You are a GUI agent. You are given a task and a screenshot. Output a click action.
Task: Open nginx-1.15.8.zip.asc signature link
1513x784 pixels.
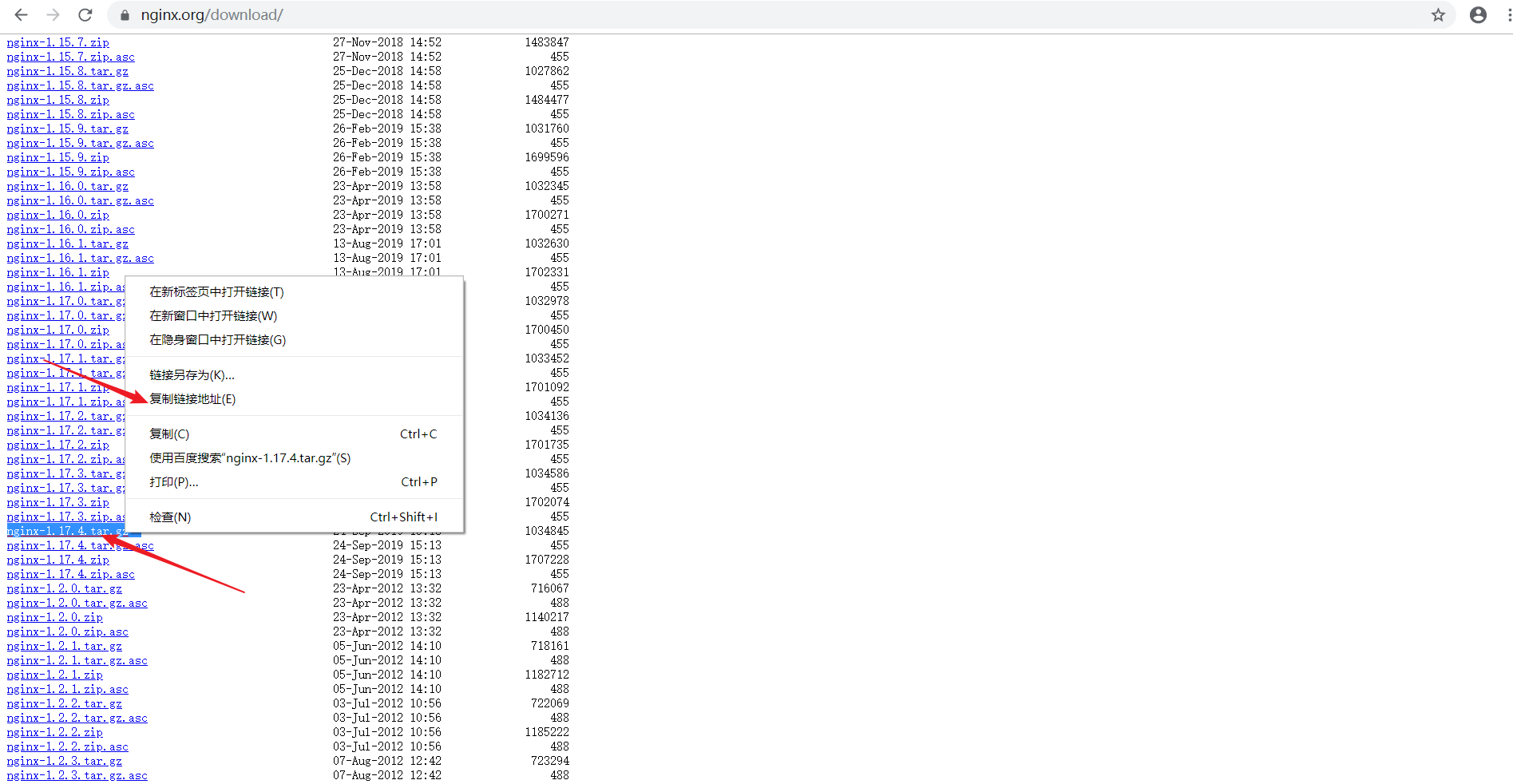pyautogui.click(x=71, y=114)
